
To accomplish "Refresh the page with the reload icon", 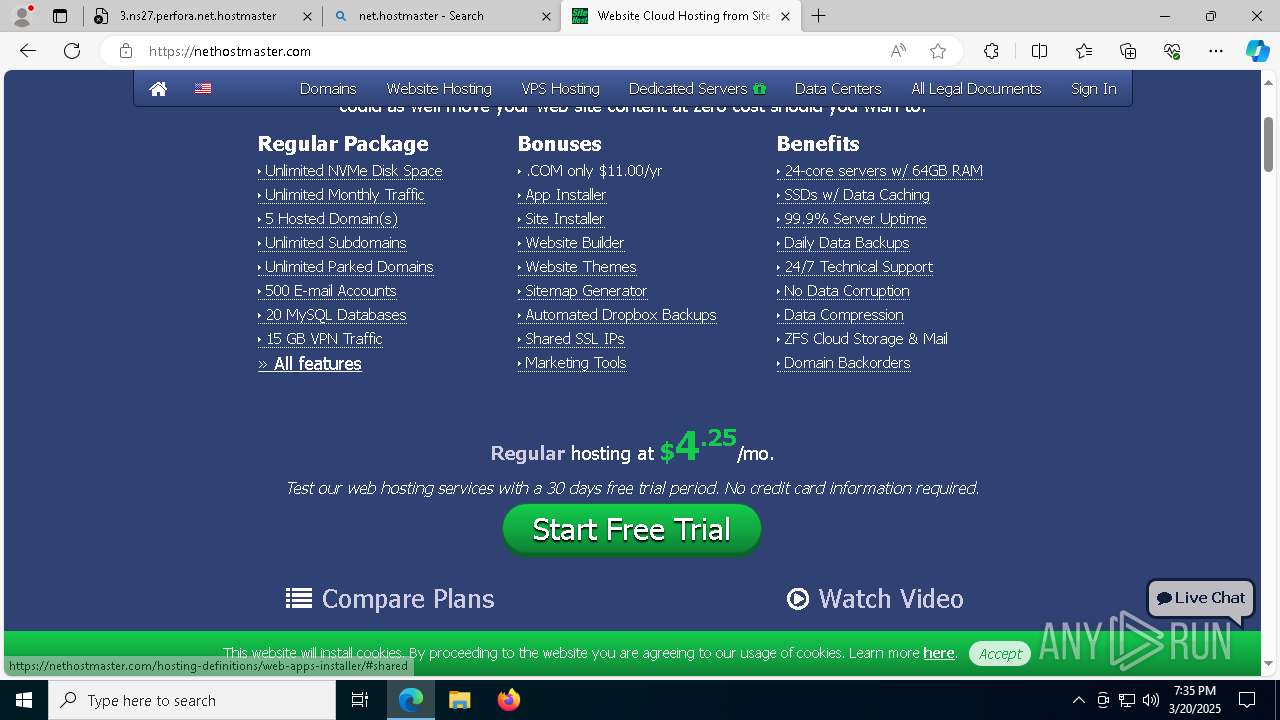I will (72, 51).
